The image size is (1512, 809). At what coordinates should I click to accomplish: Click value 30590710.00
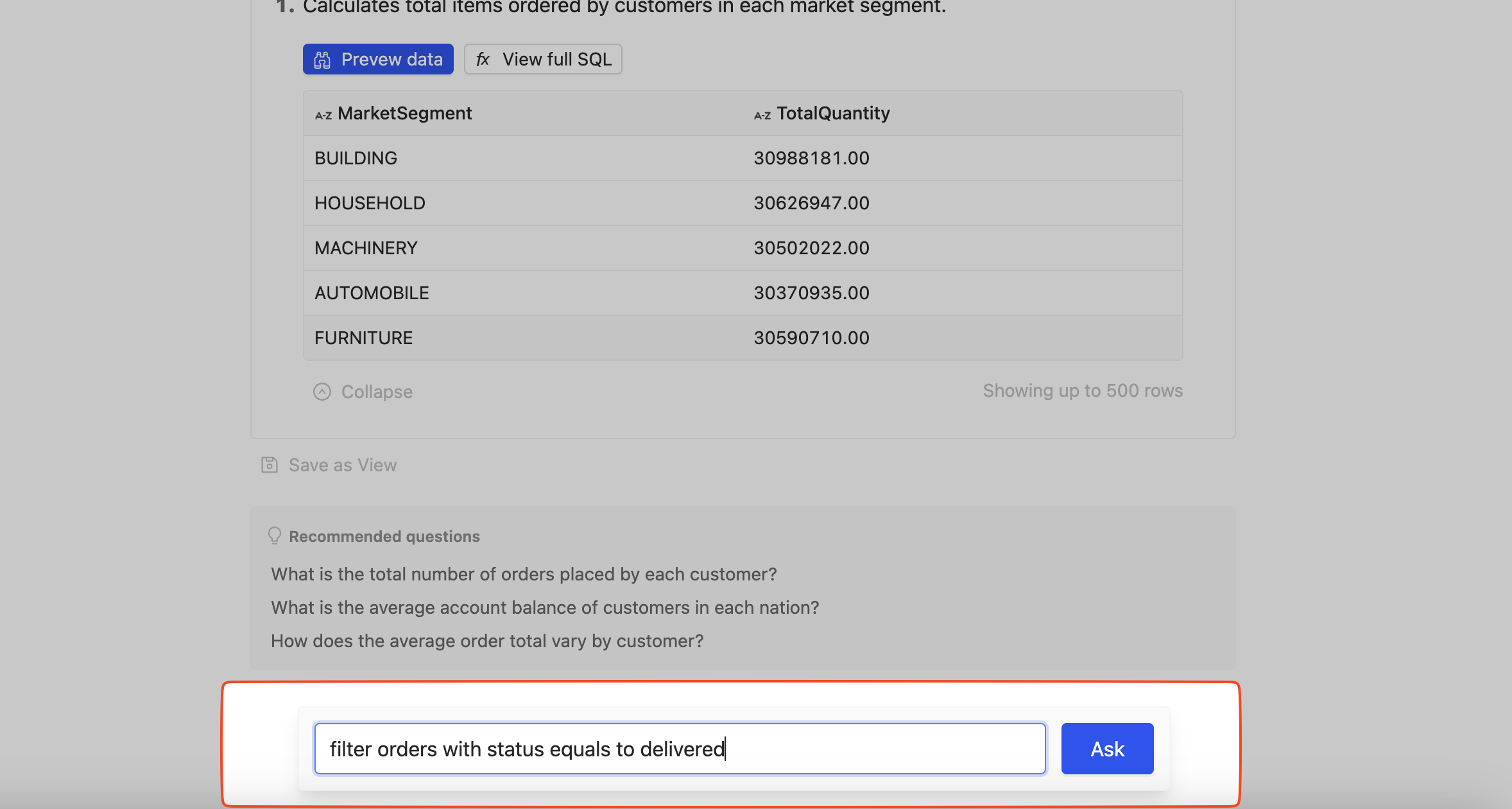[811, 338]
